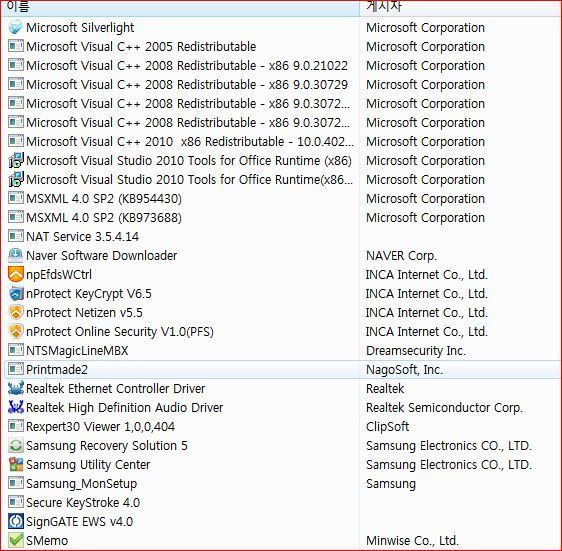Click publisher Dreamsecurity Inc.
The height and width of the screenshot is (551, 562).
[x=416, y=351]
